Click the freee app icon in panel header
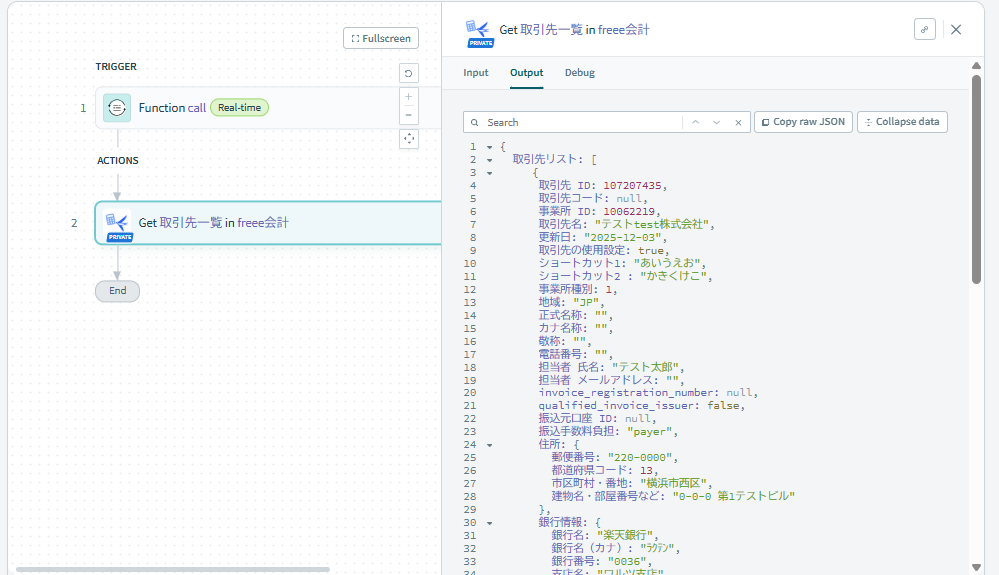 pyautogui.click(x=478, y=33)
